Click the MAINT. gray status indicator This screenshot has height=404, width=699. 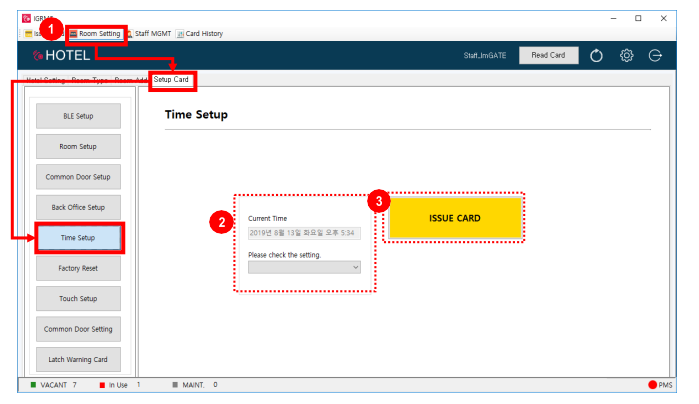(175, 385)
